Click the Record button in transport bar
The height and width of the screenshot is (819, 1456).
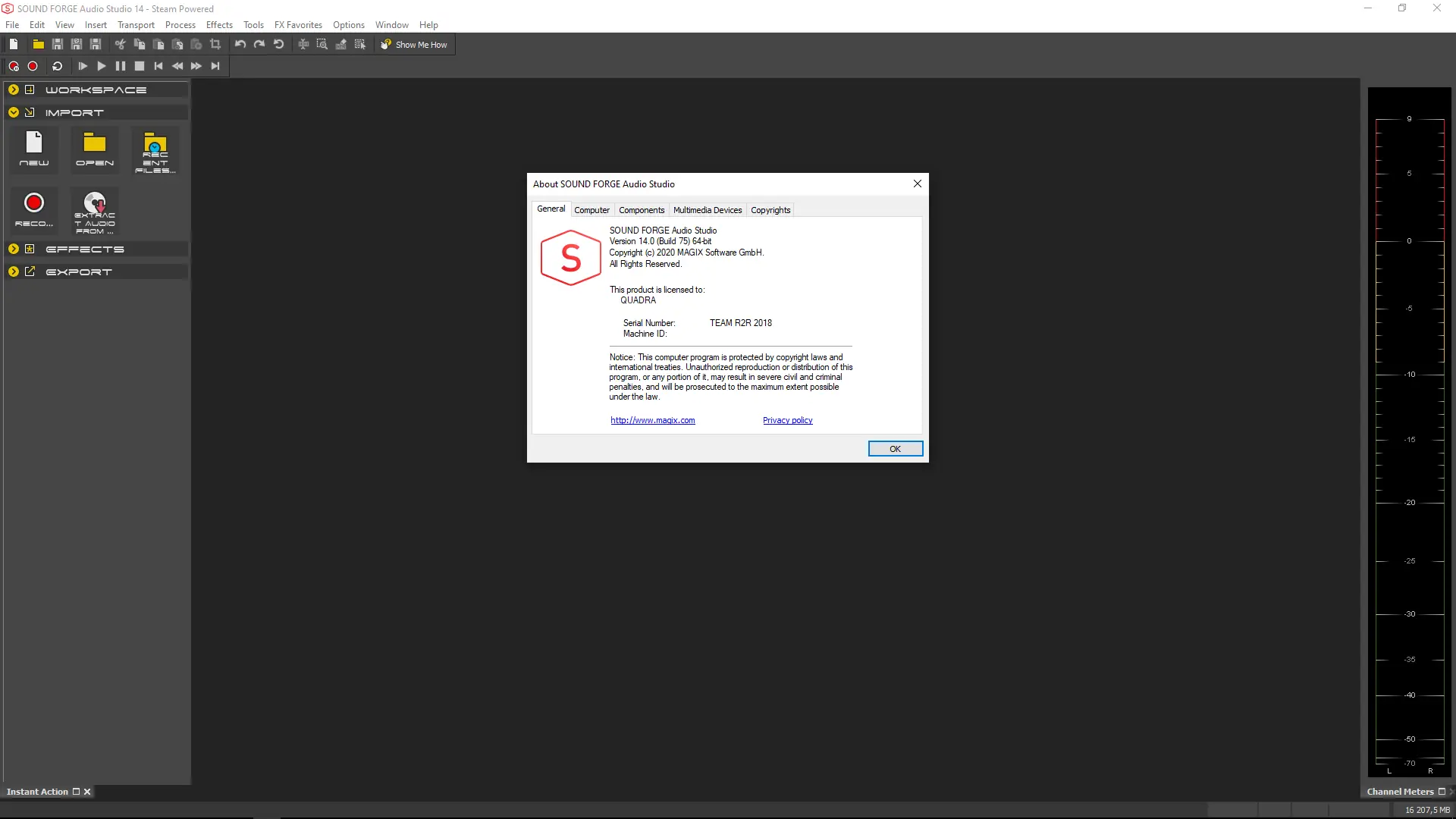(x=33, y=66)
